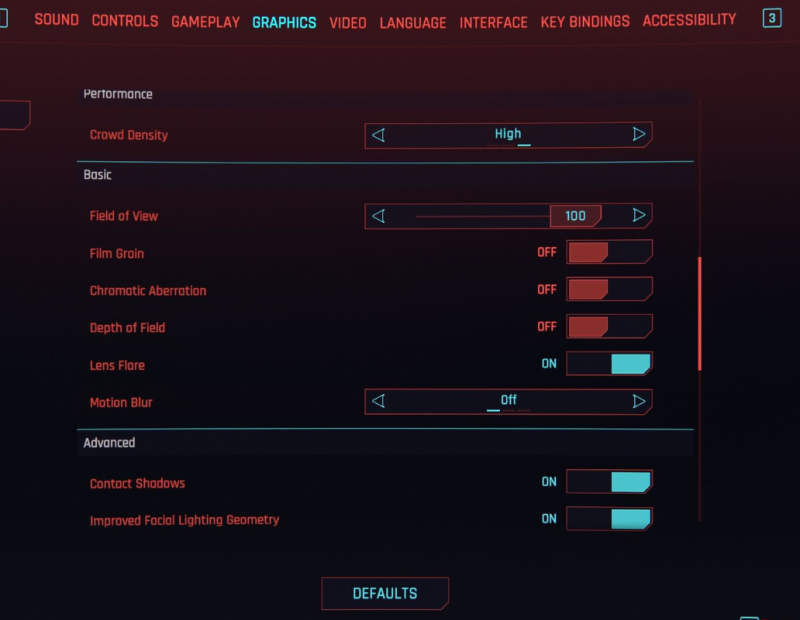
Task: Open the Sound settings tab
Action: (57, 20)
